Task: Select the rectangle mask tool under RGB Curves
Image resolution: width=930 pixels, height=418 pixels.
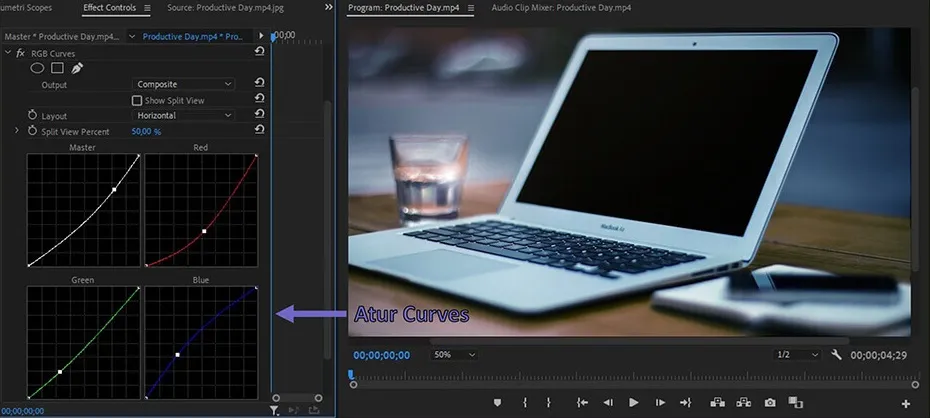Action: [58, 68]
